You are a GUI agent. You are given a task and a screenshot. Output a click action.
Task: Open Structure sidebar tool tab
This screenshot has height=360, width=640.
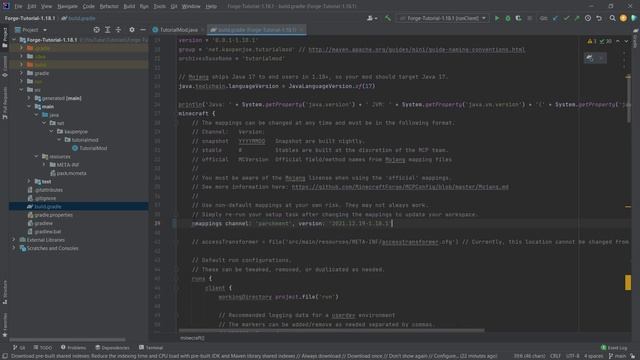5,292
